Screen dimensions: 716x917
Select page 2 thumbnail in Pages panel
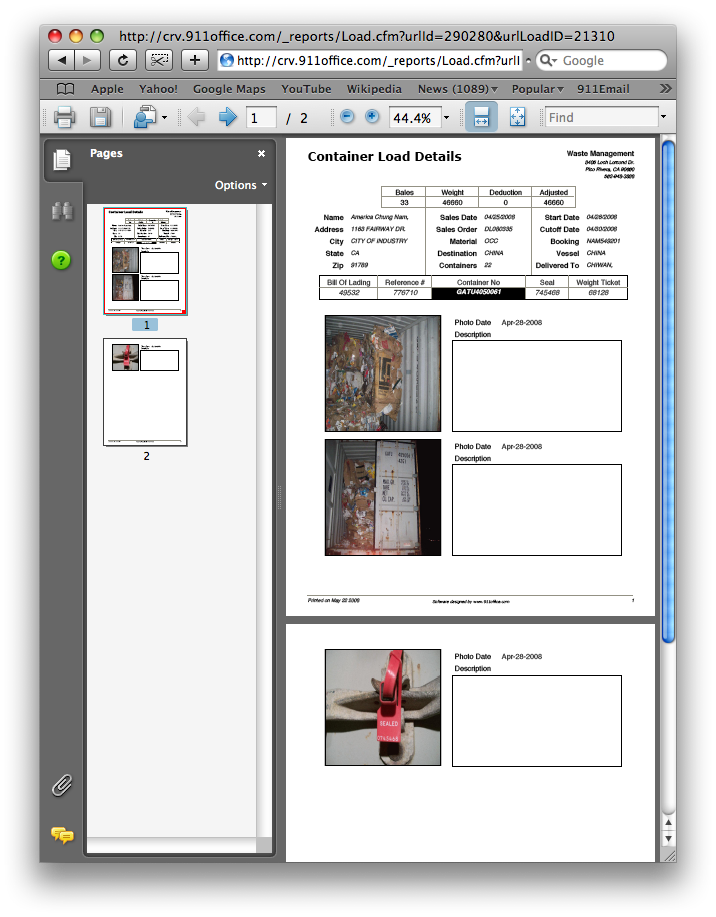coord(145,392)
